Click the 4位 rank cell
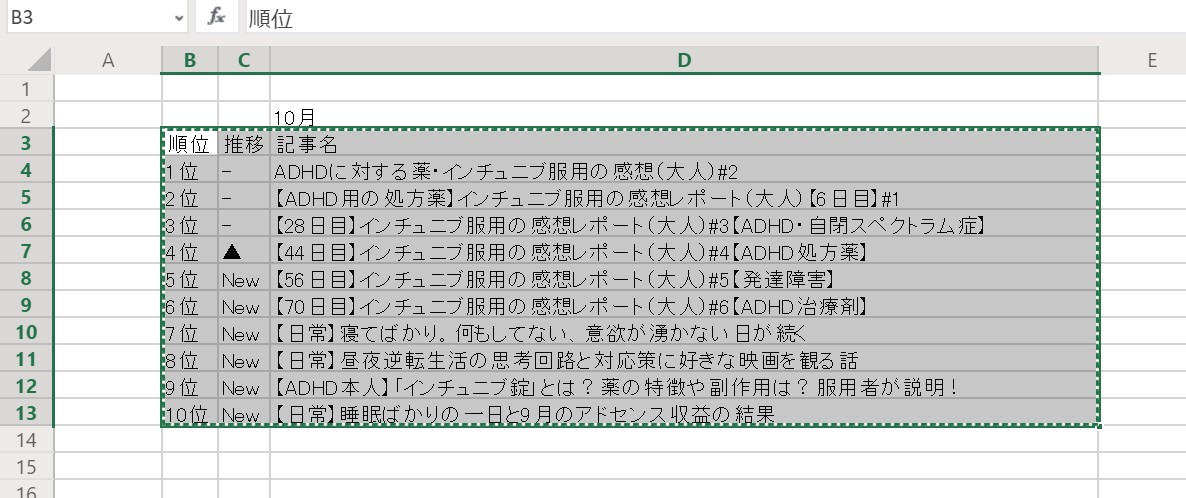This screenshot has width=1186, height=498. tap(190, 251)
